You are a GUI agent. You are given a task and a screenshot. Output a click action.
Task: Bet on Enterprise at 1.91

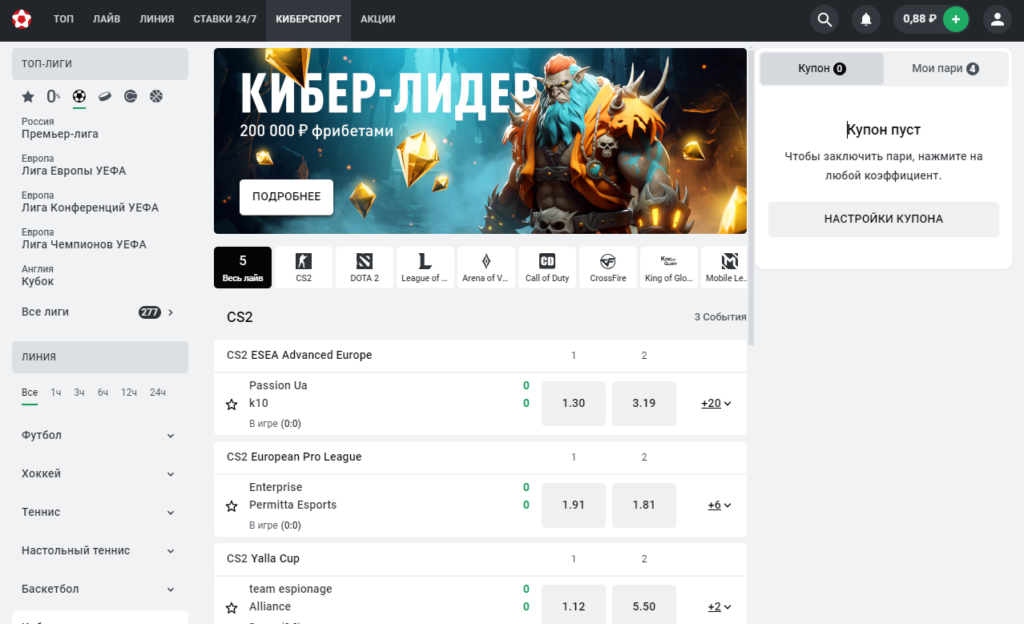pos(573,505)
